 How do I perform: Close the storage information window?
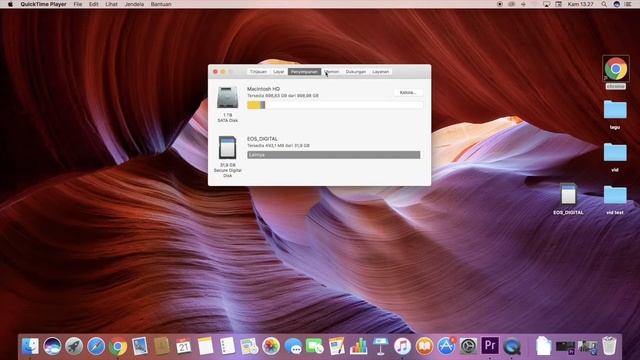coord(215,72)
